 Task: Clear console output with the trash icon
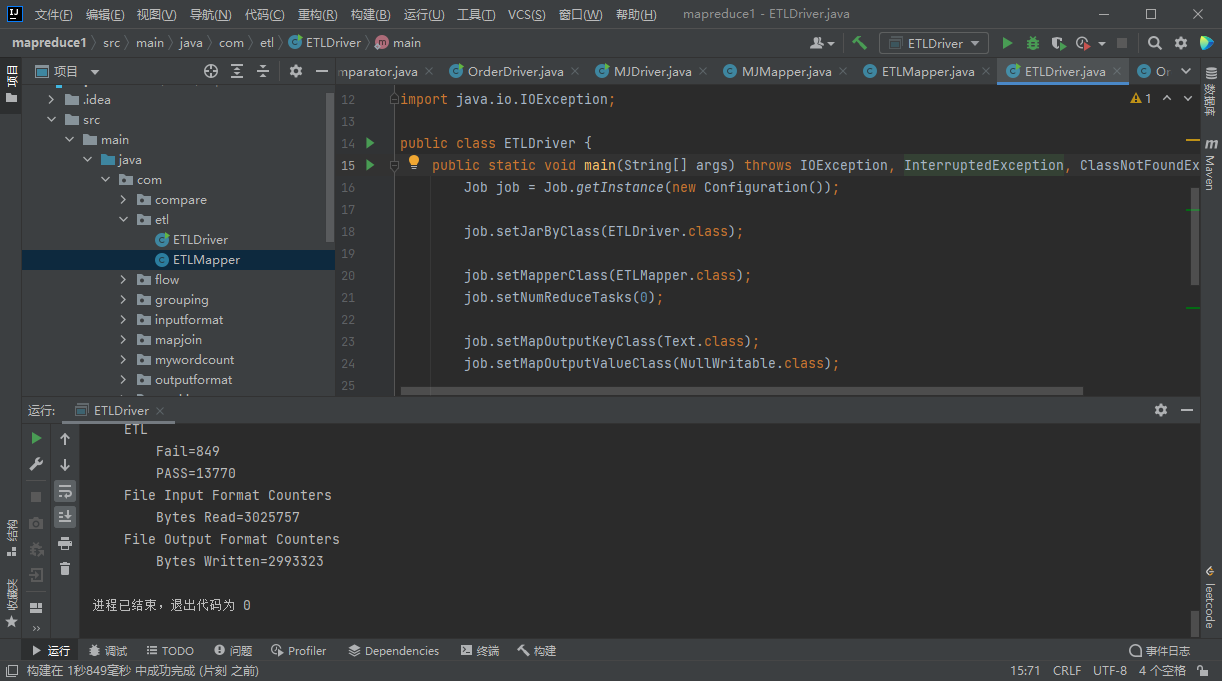click(x=65, y=568)
